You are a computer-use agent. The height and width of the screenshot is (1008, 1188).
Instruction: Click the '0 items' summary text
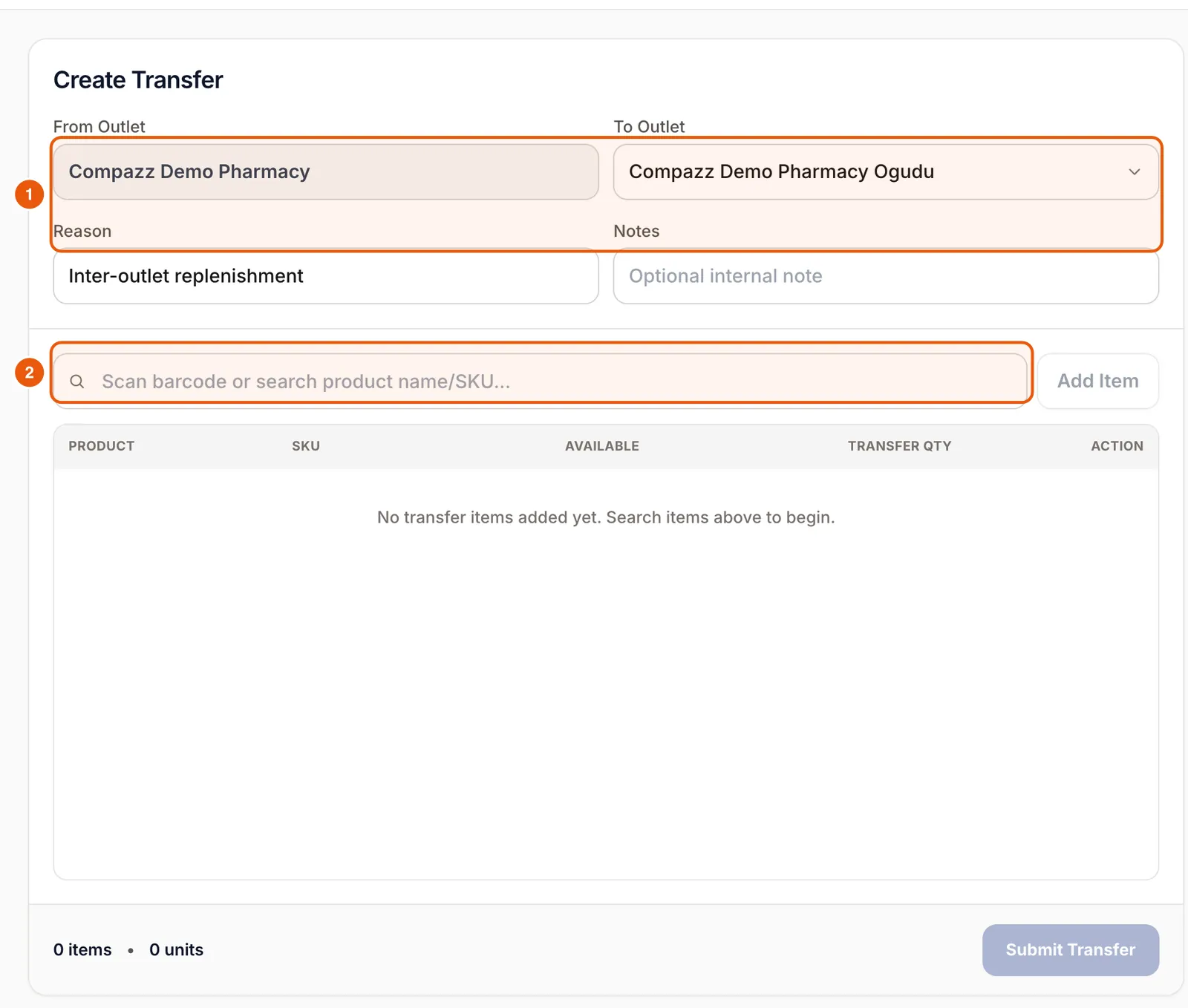coord(82,949)
